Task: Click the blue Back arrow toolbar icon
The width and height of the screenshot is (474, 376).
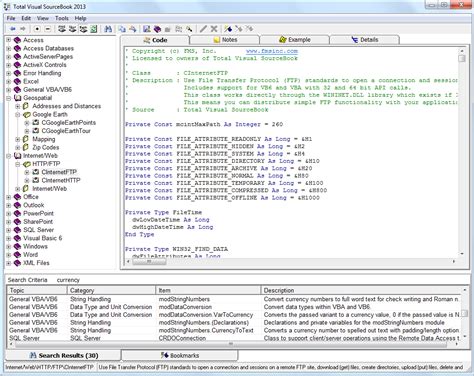Action: point(13,29)
